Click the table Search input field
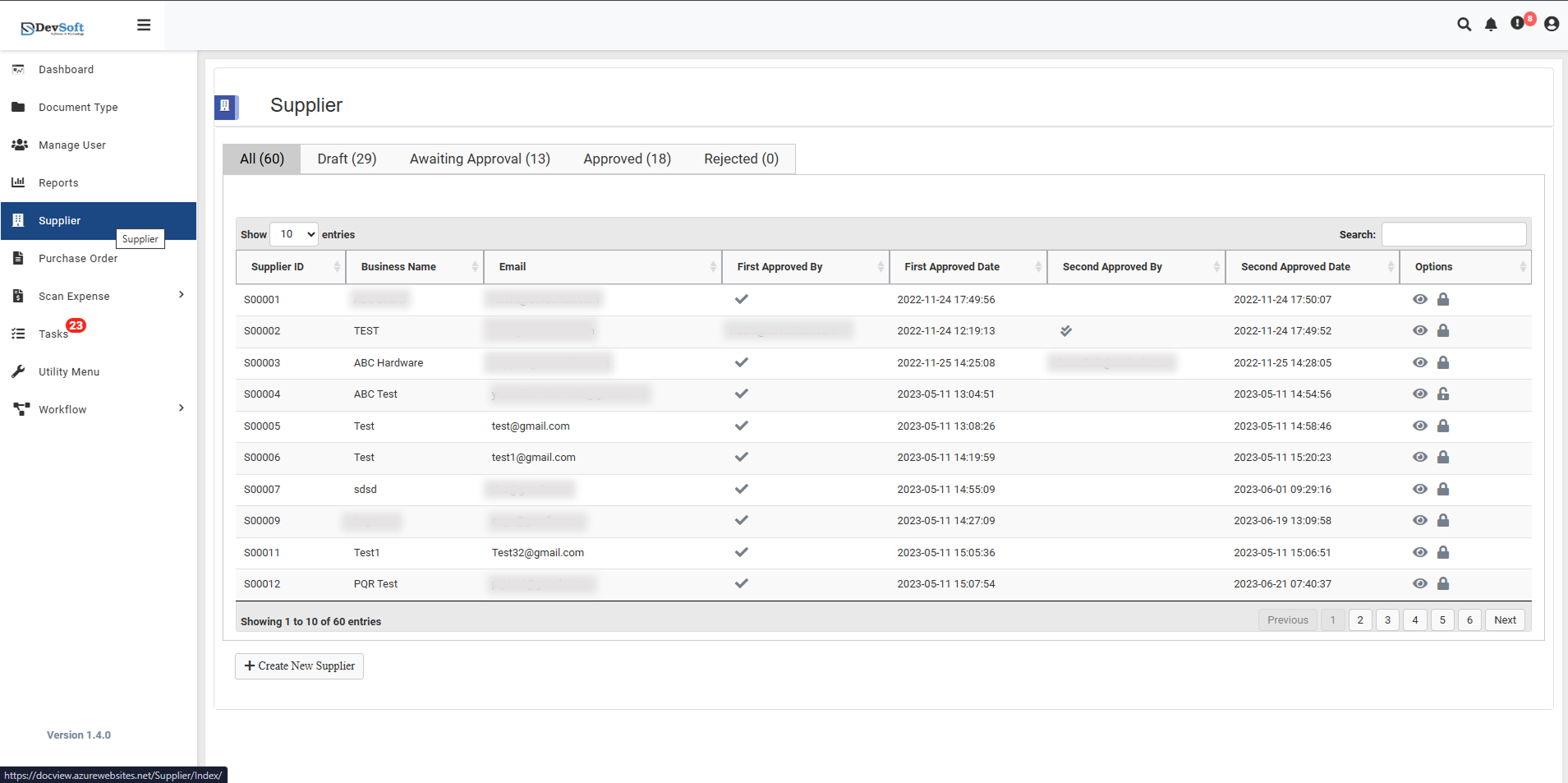Image resolution: width=1568 pixels, height=783 pixels. coord(1454,235)
